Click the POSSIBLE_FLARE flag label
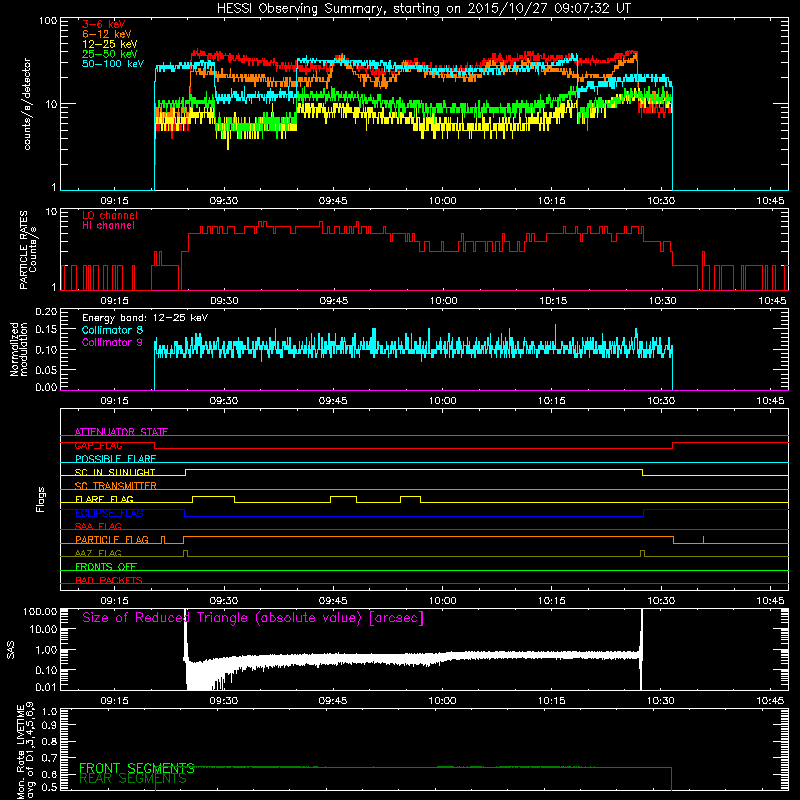Screen dimensions: 800x800 [x=115, y=459]
